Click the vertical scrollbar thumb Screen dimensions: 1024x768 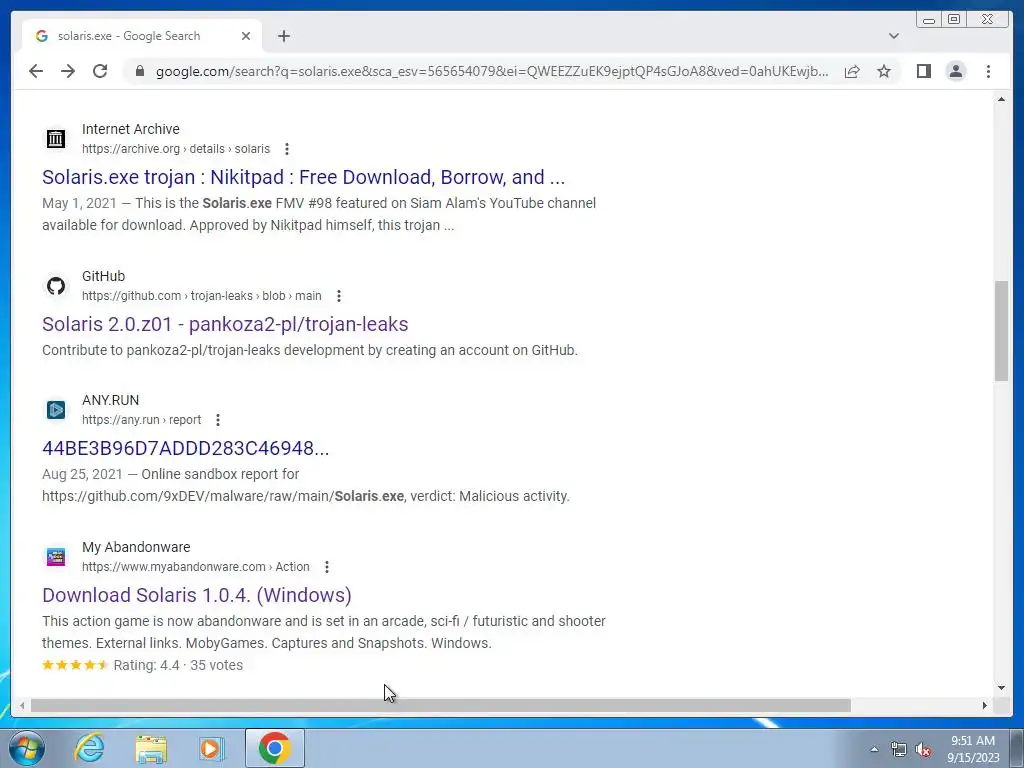point(1001,330)
